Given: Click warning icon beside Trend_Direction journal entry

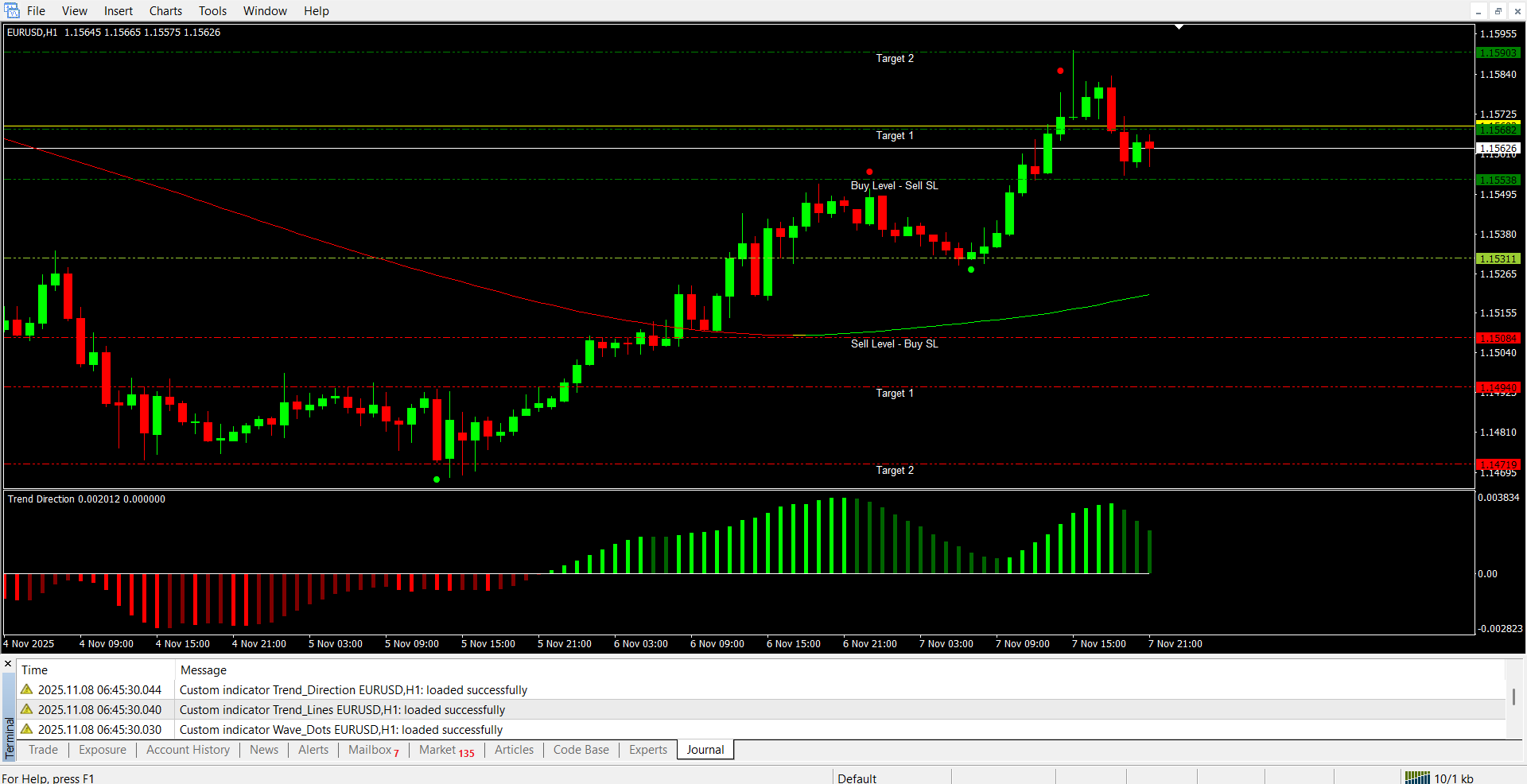Looking at the screenshot, I should tap(27, 689).
